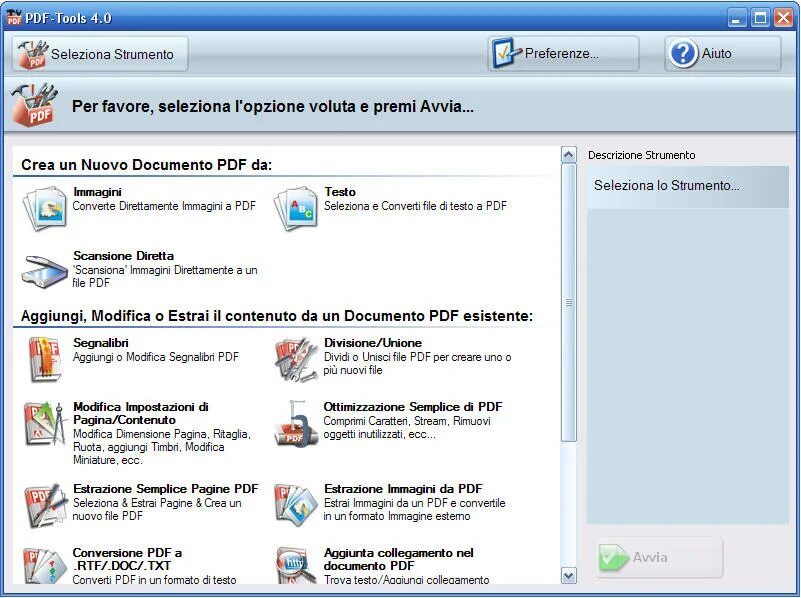Click 'Converte Direttamente Immagini a PDF' description
801x598 pixels.
[164, 206]
